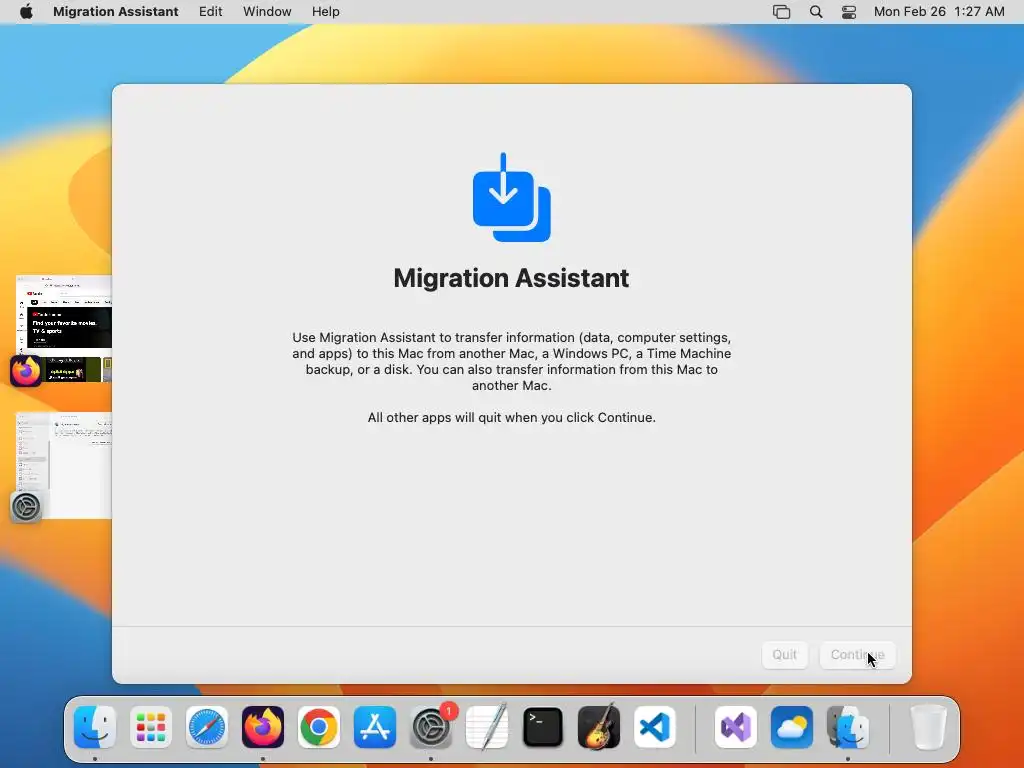Click the Continue button in Migration Assistant
The width and height of the screenshot is (1024, 768).
(x=857, y=654)
